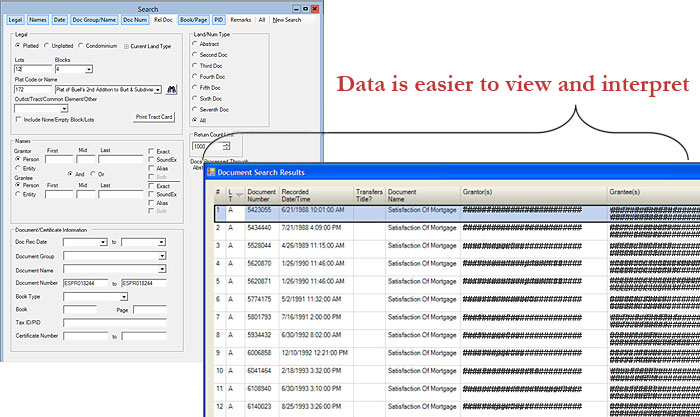Open the Blocks dropdown
700x417 pixels.
point(89,69)
